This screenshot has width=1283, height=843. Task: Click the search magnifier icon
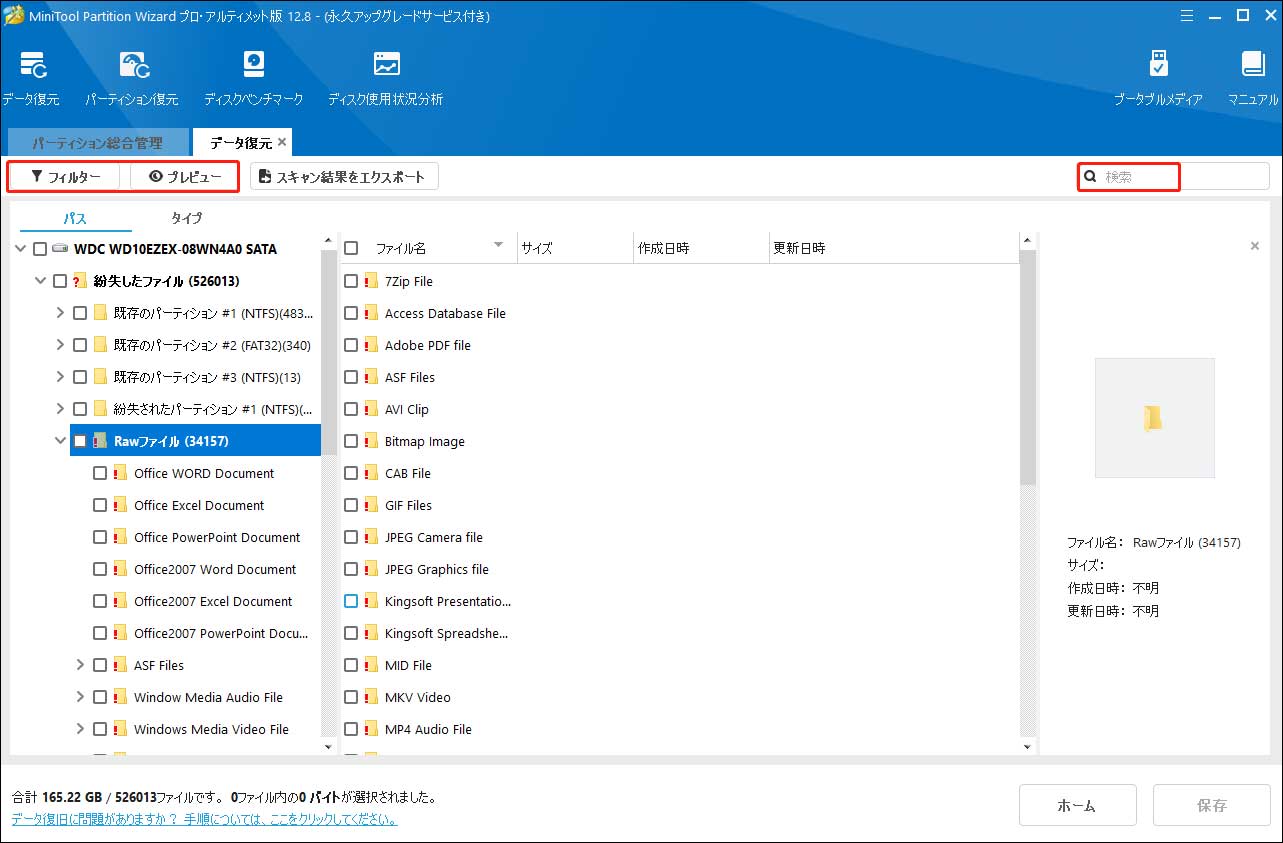coord(1091,177)
